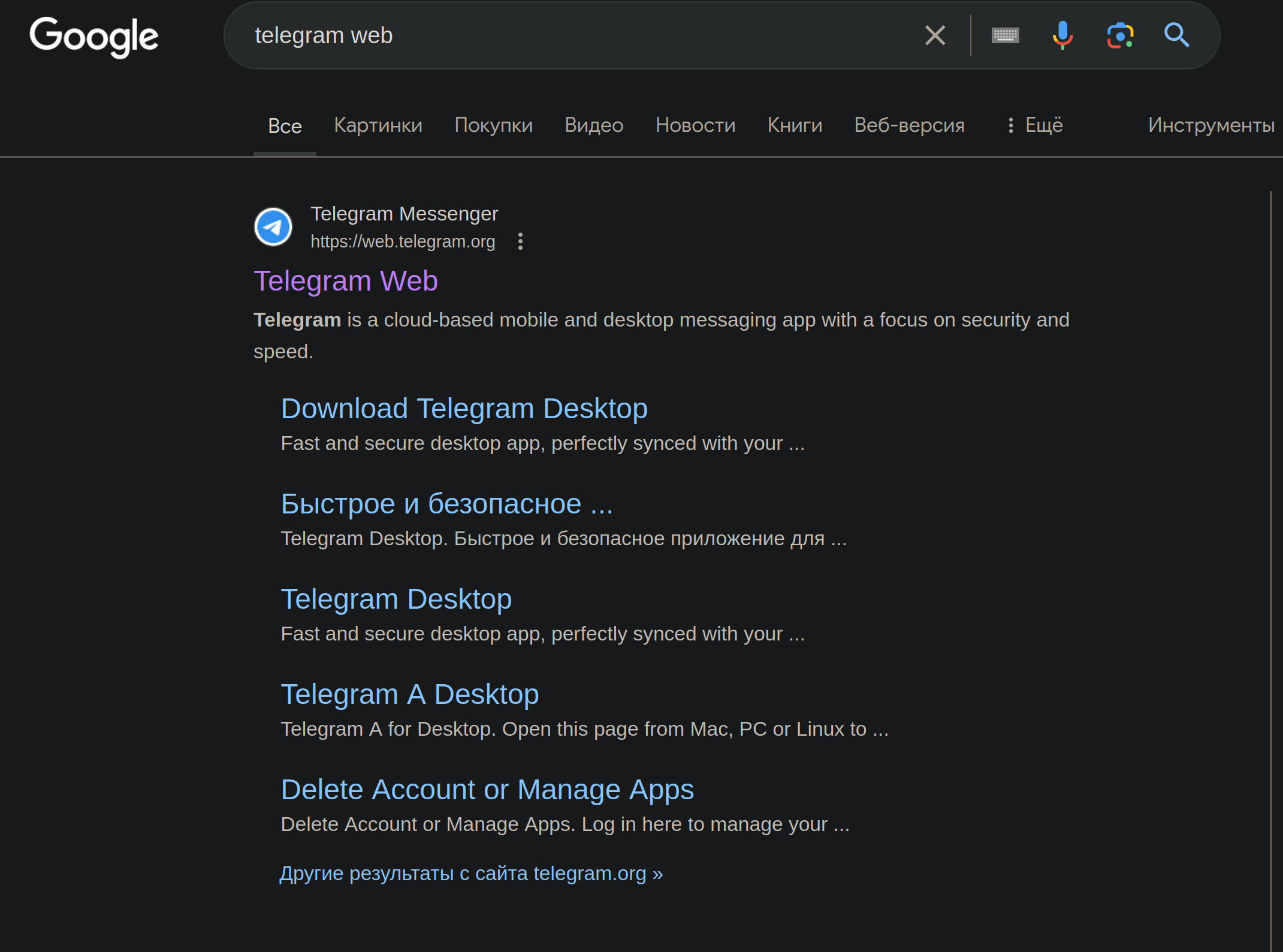The height and width of the screenshot is (952, 1283).
Task: Open the Telegram Web result
Action: tap(346, 281)
